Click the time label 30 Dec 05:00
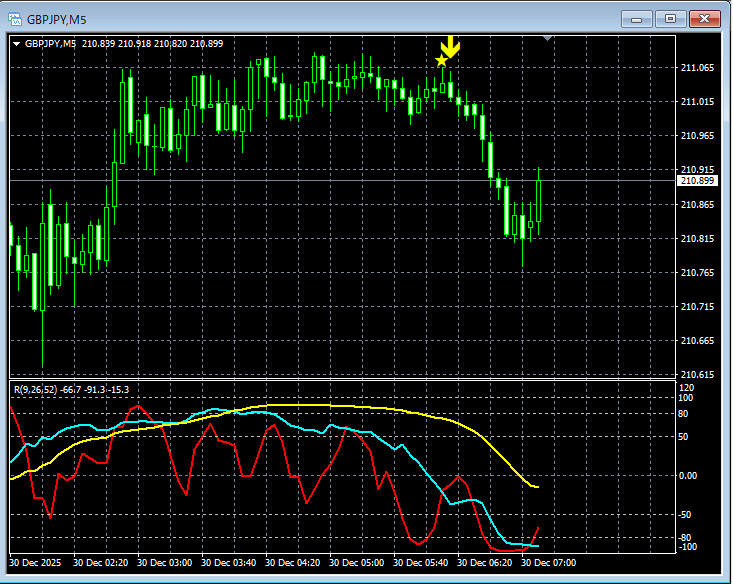 click(357, 562)
